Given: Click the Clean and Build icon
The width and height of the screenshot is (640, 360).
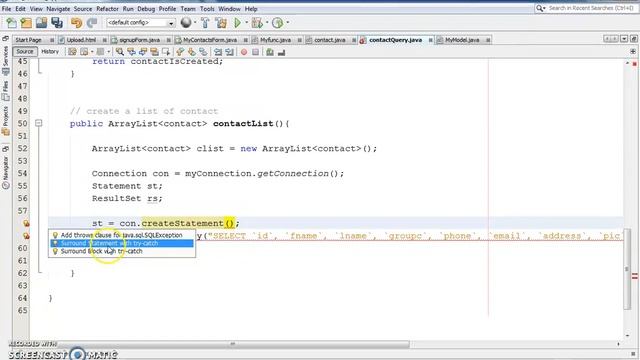Looking at the screenshot, I should [x=221, y=23].
